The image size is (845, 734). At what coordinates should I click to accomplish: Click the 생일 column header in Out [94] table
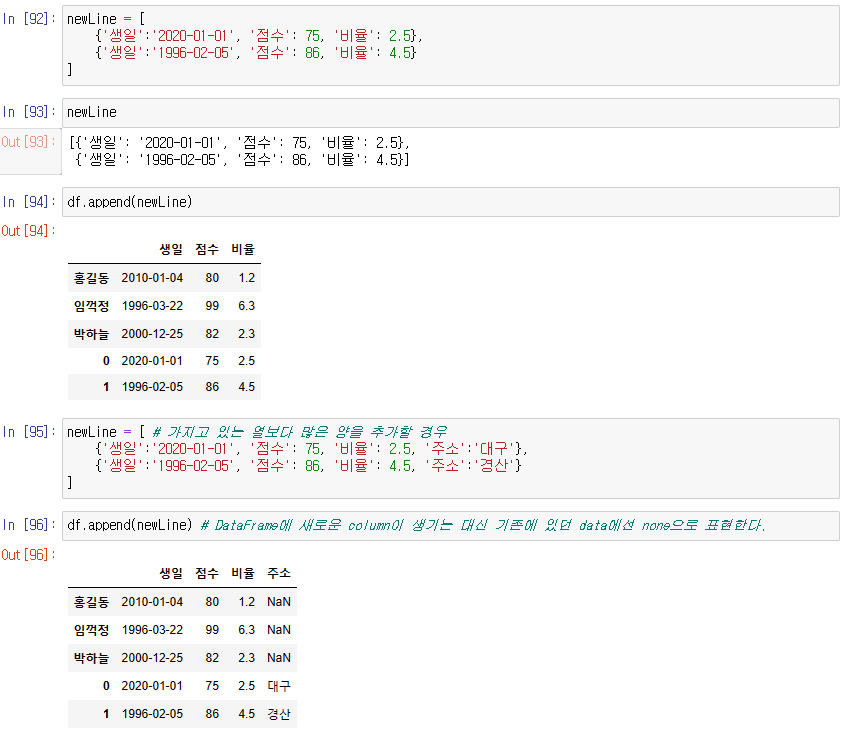171,250
